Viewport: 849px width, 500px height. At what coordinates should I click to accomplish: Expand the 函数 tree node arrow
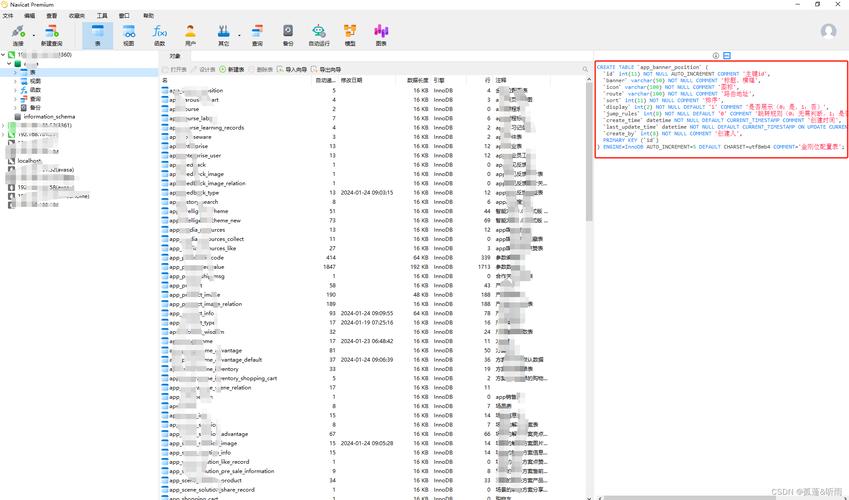(x=15, y=90)
